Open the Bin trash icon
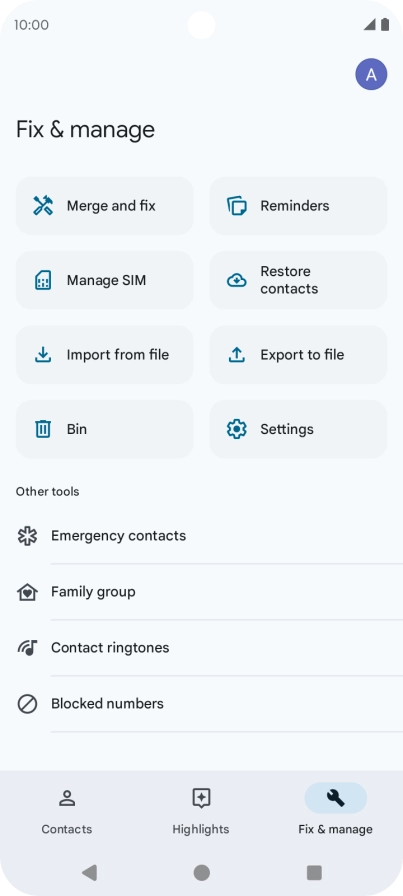This screenshot has height=896, width=403. pyautogui.click(x=43, y=429)
